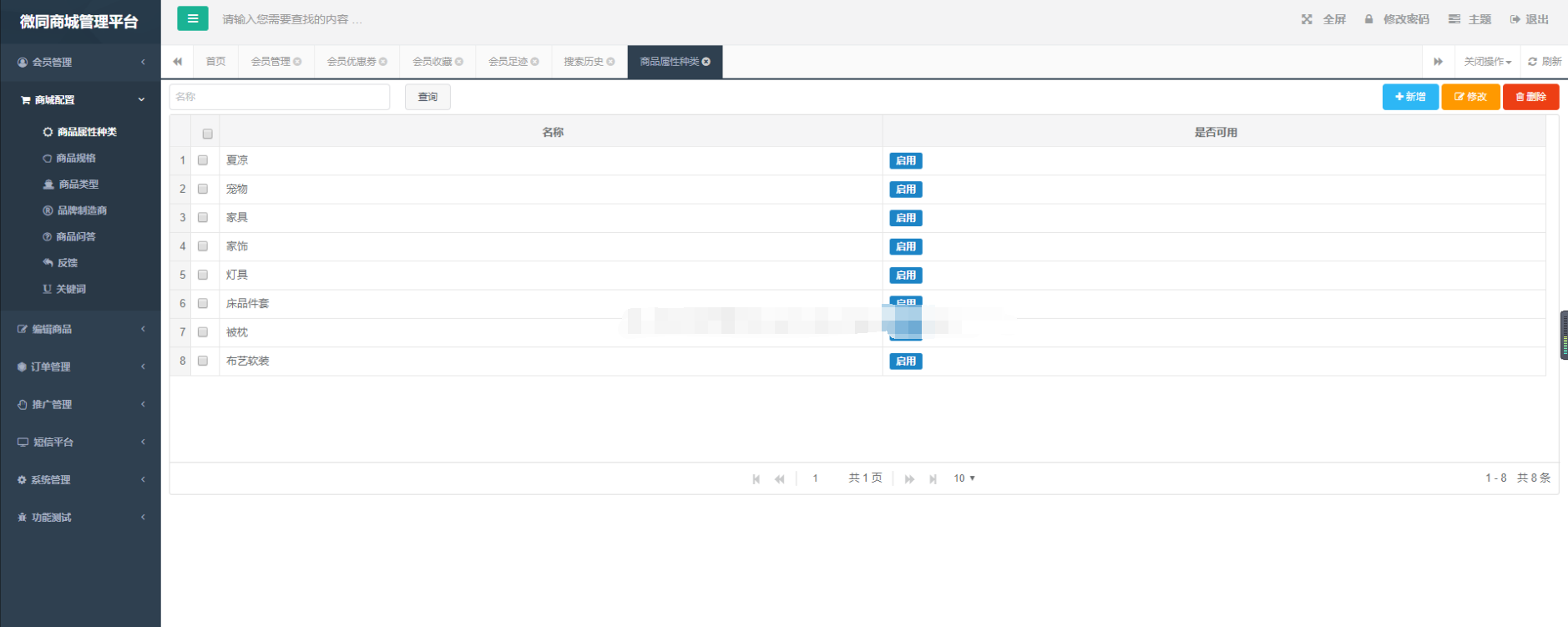
Task: Click the 退出 logout icon
Action: (1515, 19)
